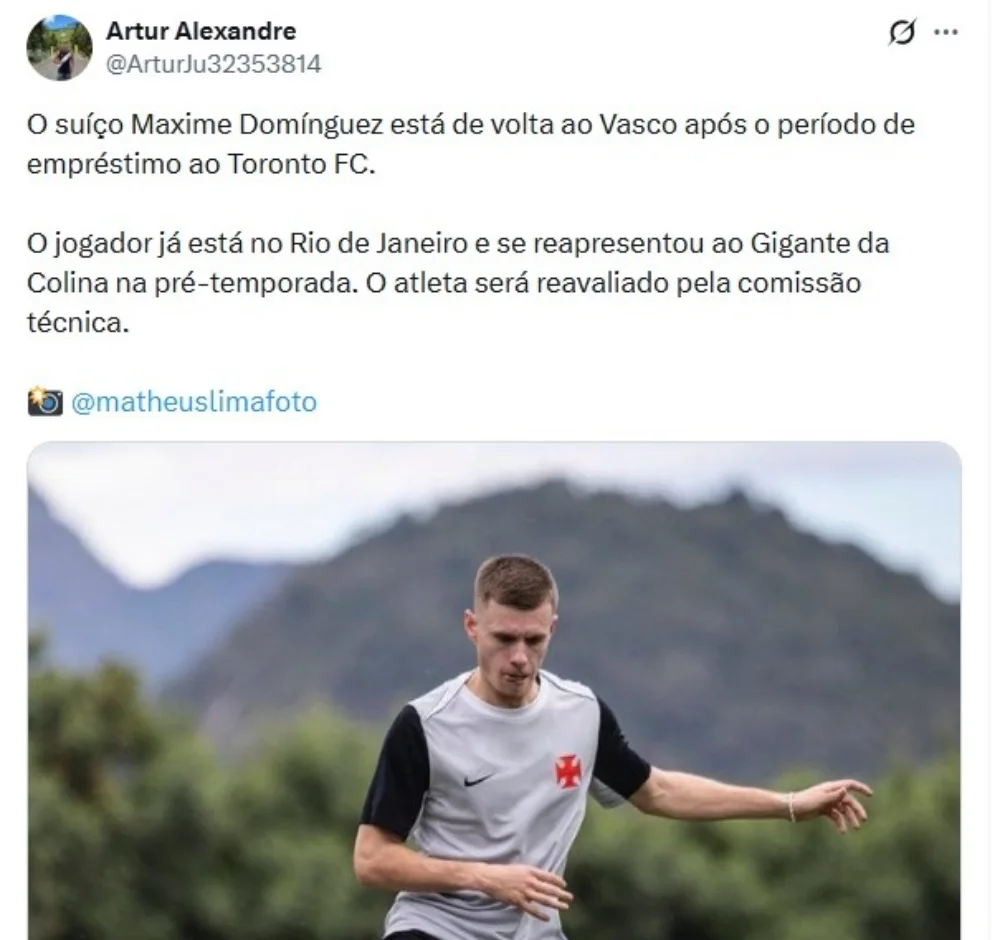Click the word "técnica." ending the tweet
Screen dimensions: 1000x940
coord(78,323)
